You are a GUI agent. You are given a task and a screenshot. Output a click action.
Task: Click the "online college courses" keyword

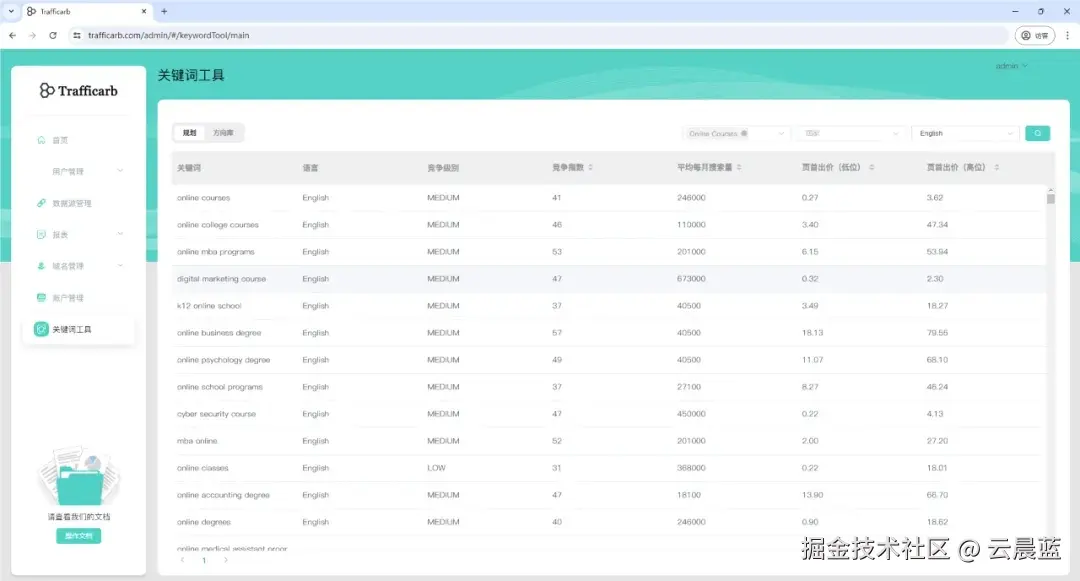pos(218,224)
